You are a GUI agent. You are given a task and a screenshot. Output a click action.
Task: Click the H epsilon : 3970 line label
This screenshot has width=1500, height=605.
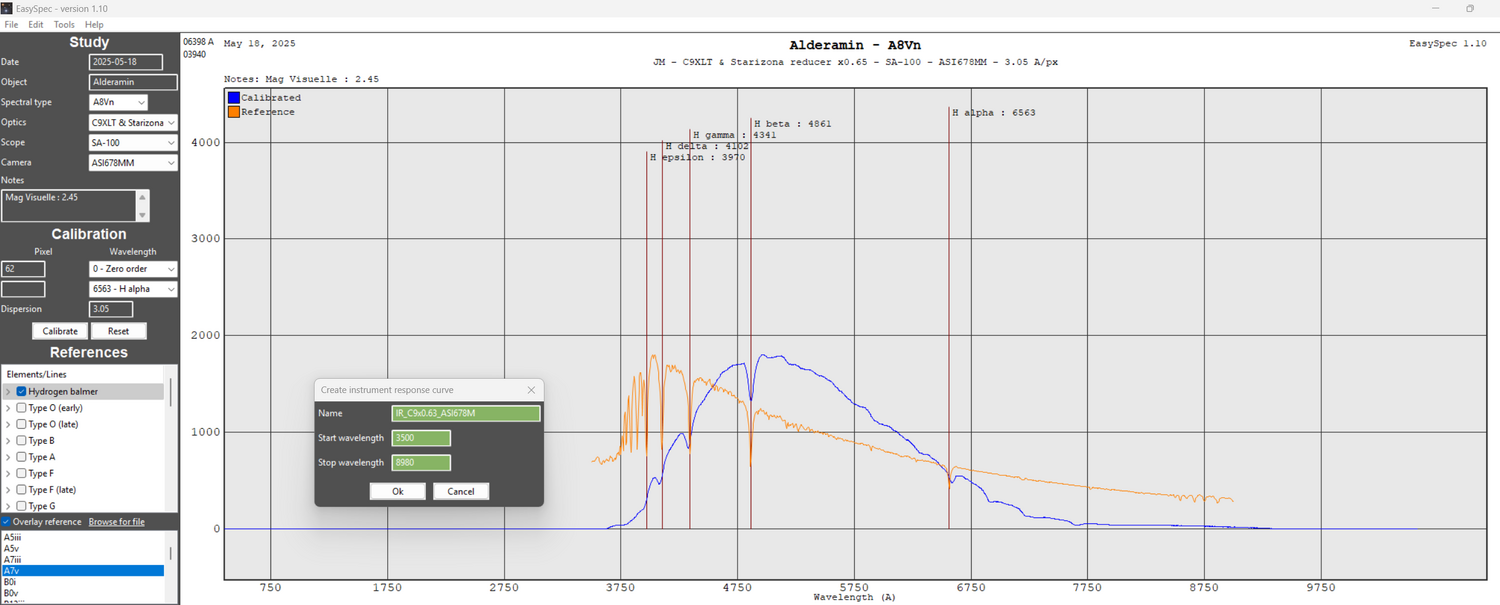tap(697, 157)
